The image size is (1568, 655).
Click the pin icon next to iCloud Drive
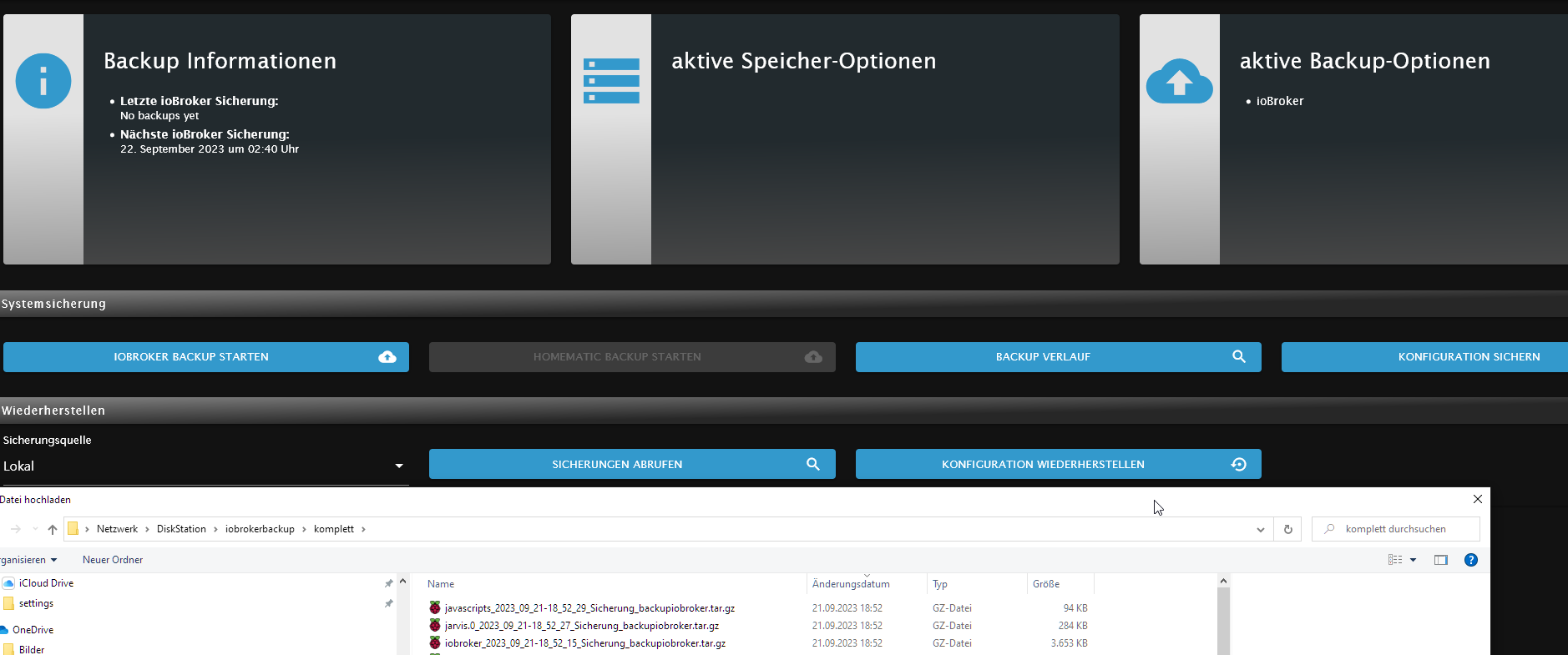click(x=388, y=583)
